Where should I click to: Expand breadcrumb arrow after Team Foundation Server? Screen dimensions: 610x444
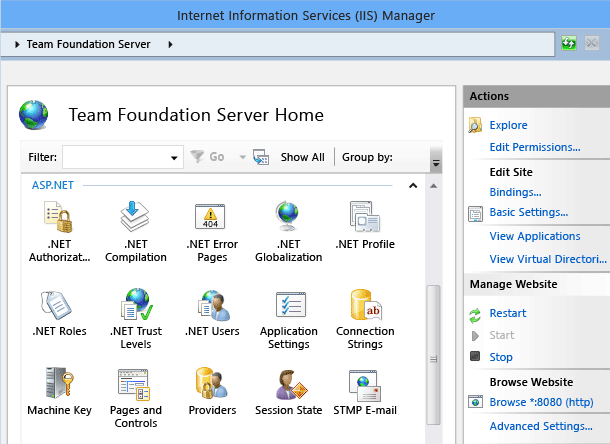170,45
